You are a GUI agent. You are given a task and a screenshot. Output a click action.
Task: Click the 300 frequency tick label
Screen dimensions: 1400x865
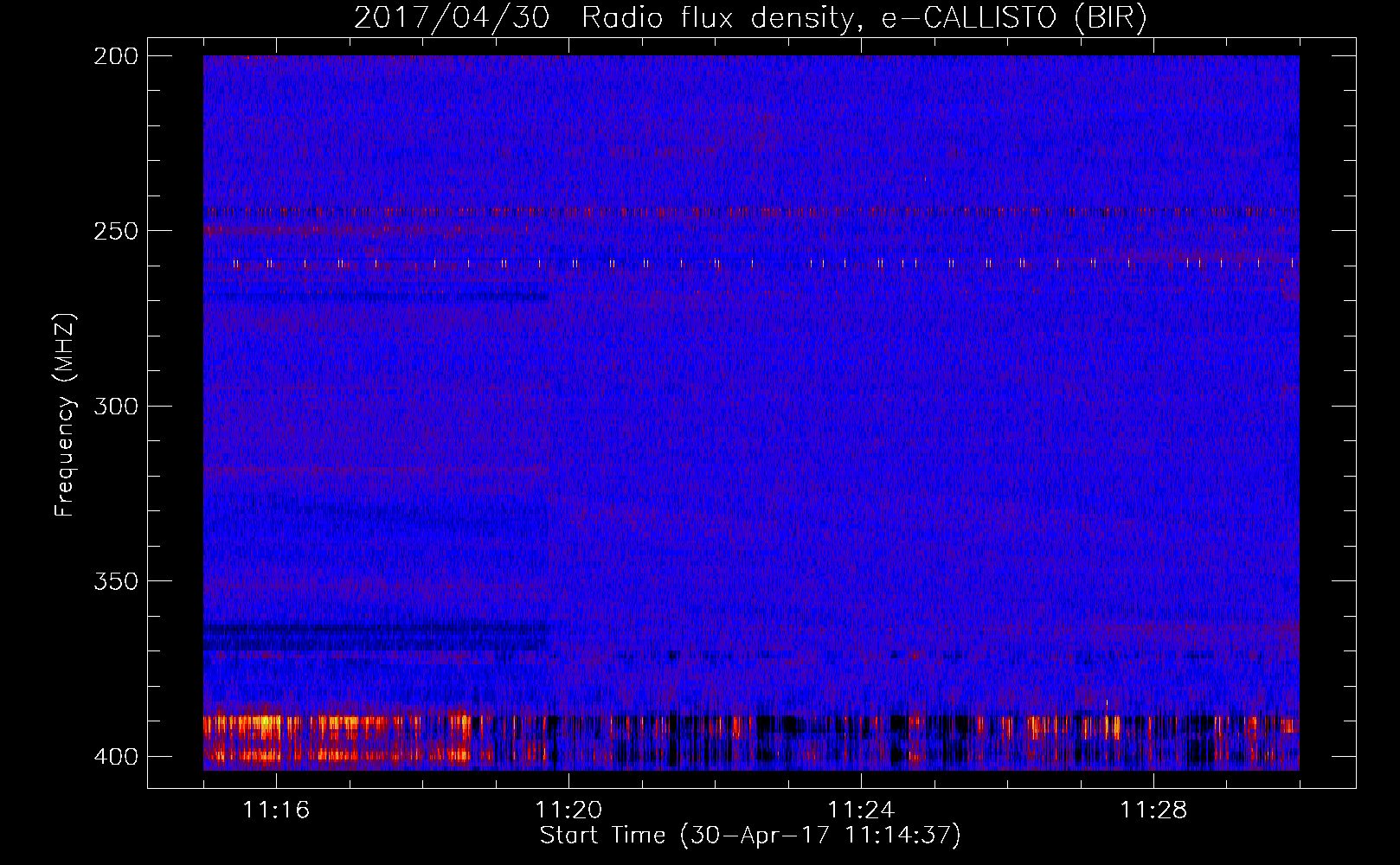(x=116, y=406)
